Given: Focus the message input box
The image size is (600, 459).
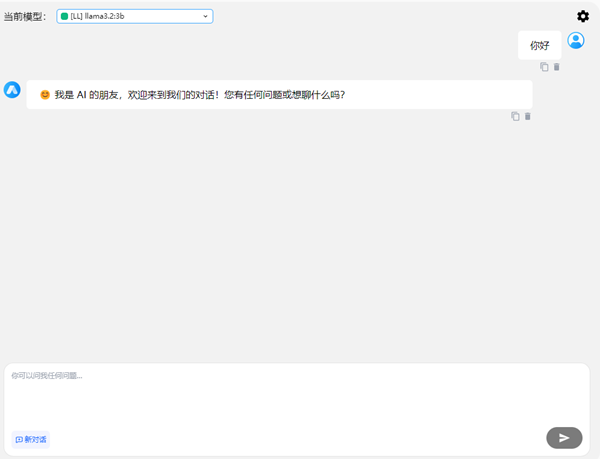Looking at the screenshot, I should pyautogui.click(x=297, y=394).
